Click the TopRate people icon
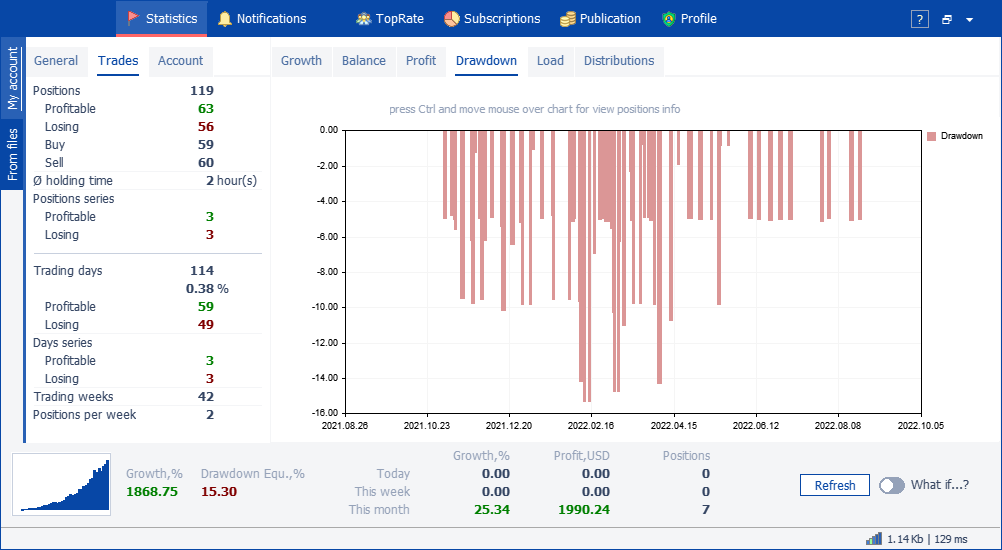 point(364,19)
